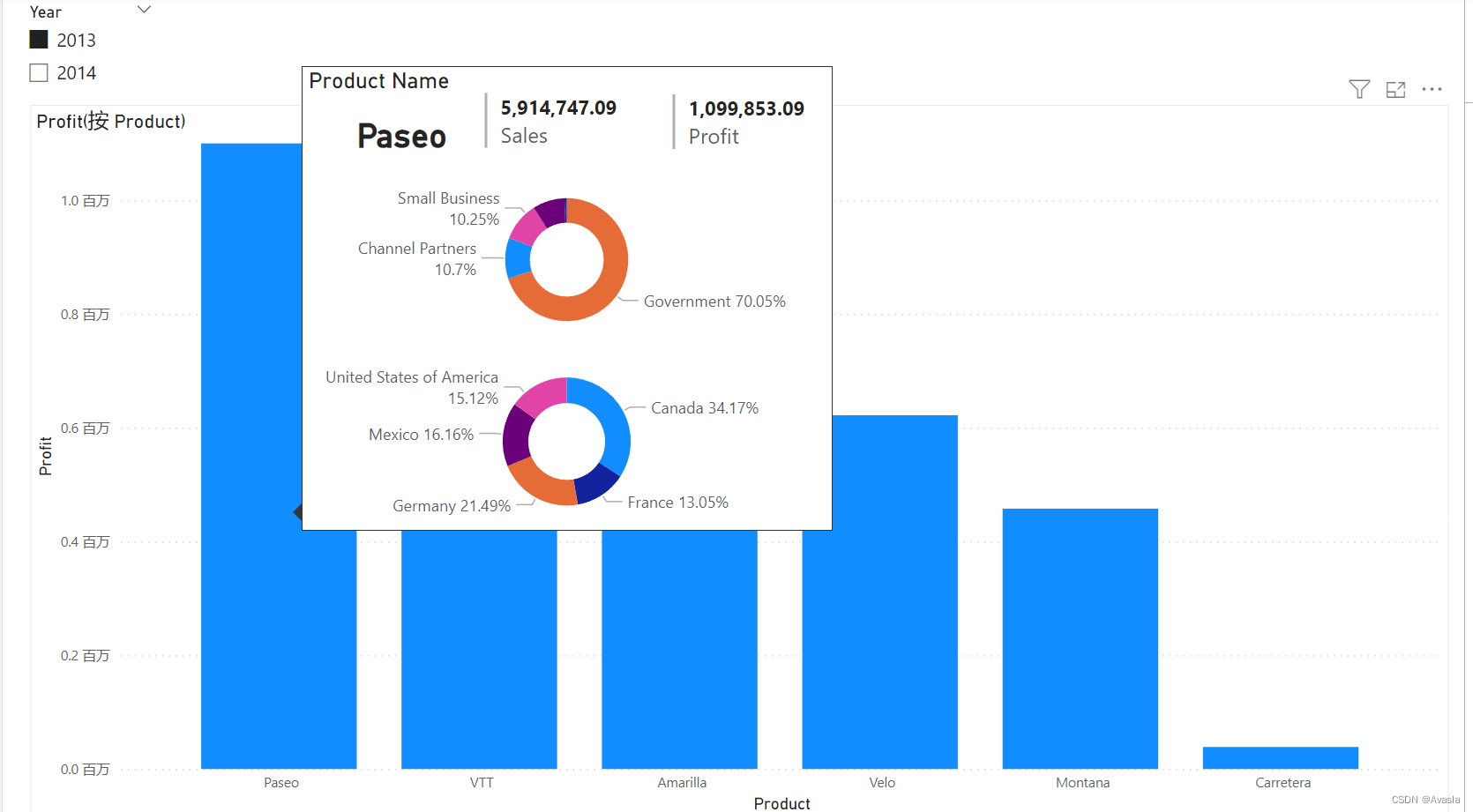
Task: Select the Montana profit bar
Action: pos(1080,638)
